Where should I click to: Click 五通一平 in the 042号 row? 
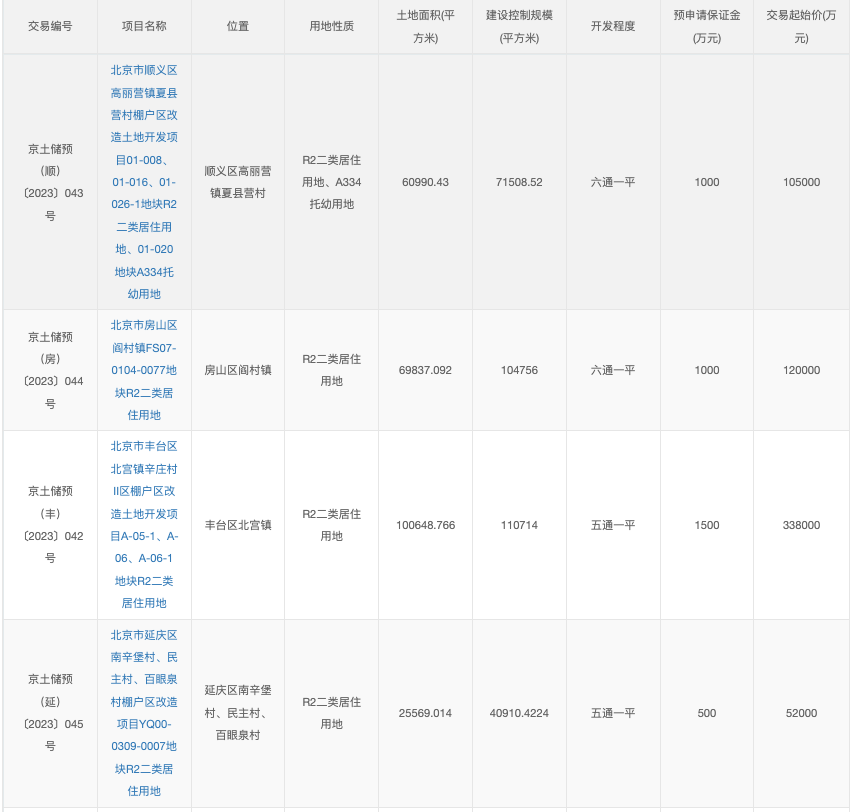pos(613,525)
